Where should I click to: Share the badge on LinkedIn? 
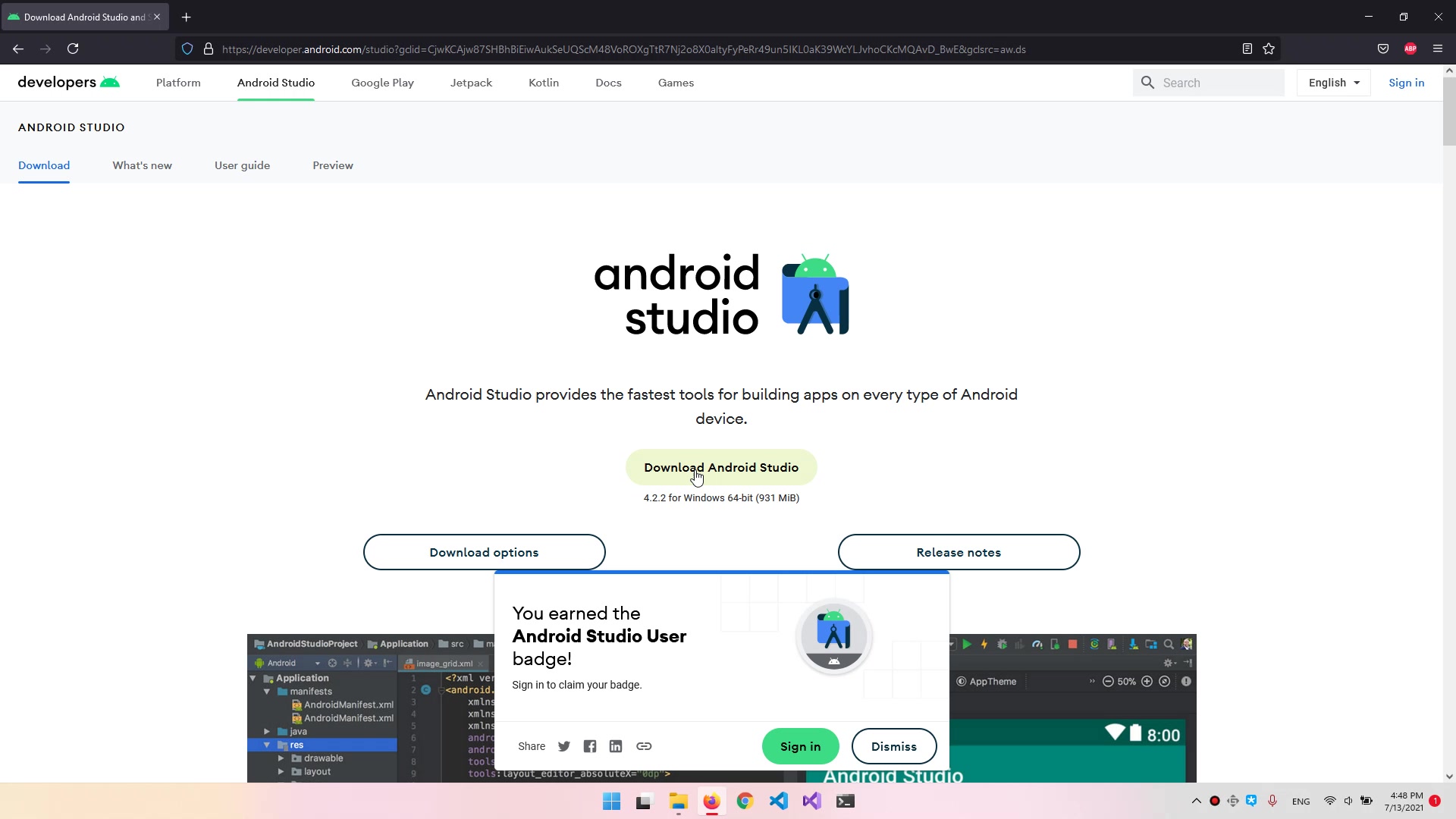(x=616, y=746)
